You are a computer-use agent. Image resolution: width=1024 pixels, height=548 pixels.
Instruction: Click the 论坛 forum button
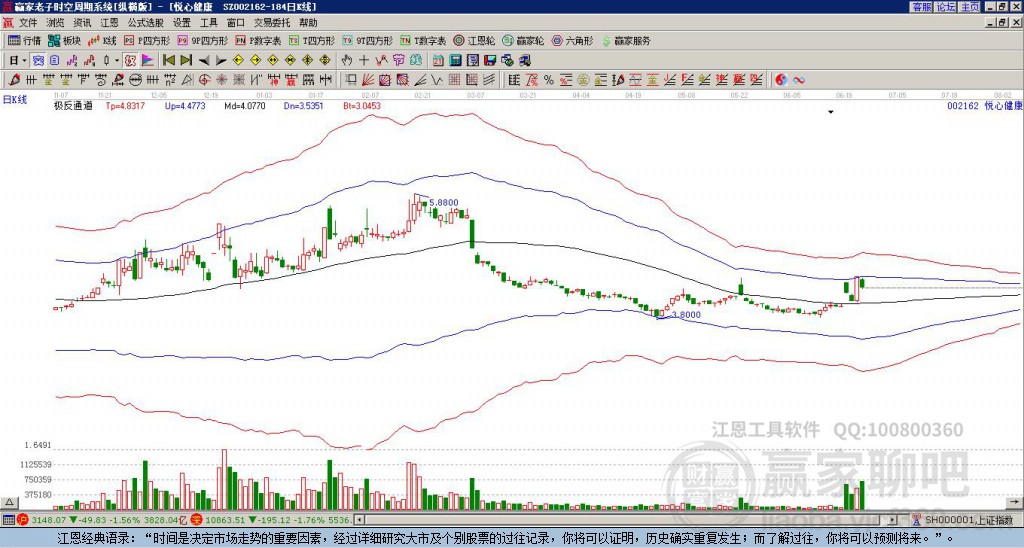[x=945, y=7]
